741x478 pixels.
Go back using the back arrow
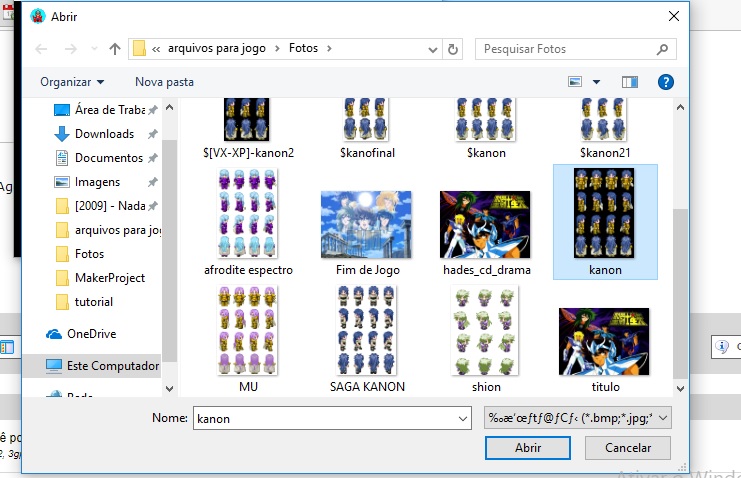pyautogui.click(x=42, y=49)
